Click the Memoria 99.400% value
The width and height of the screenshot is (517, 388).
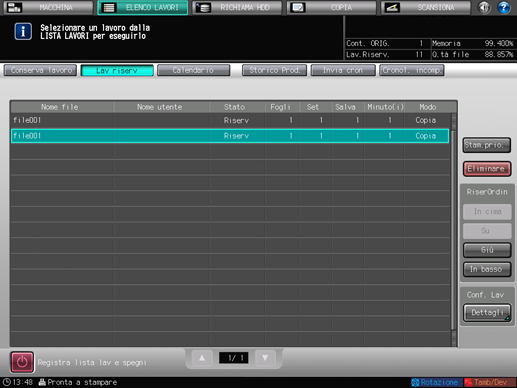[x=499, y=43]
